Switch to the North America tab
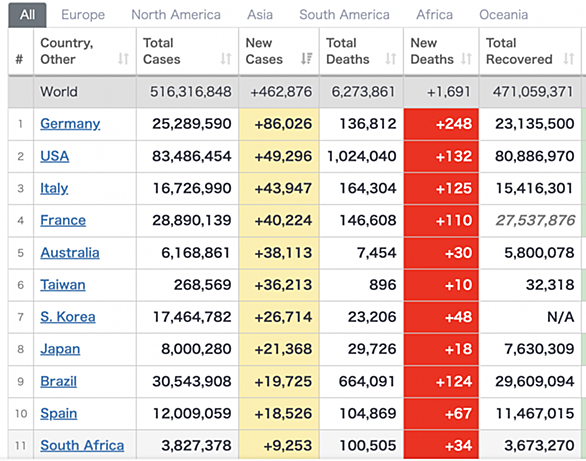Image resolution: width=586 pixels, height=461 pixels. click(x=176, y=15)
